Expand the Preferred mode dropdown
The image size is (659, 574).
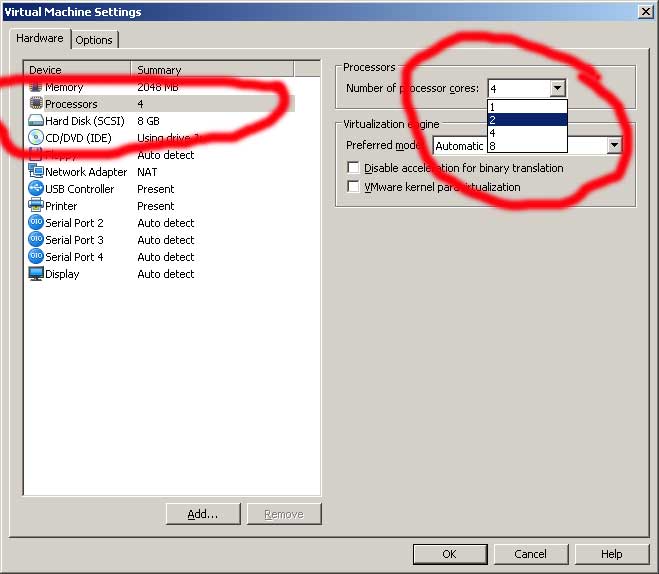614,146
